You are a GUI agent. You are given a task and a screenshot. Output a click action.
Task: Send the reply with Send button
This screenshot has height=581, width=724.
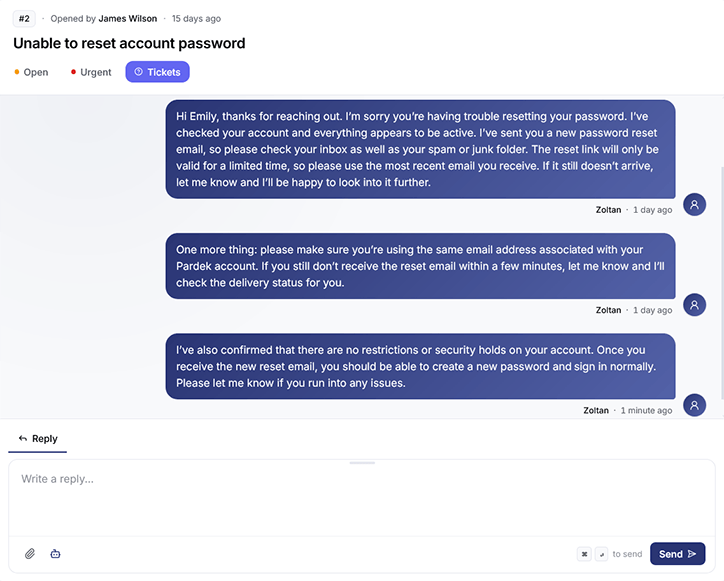click(x=677, y=554)
